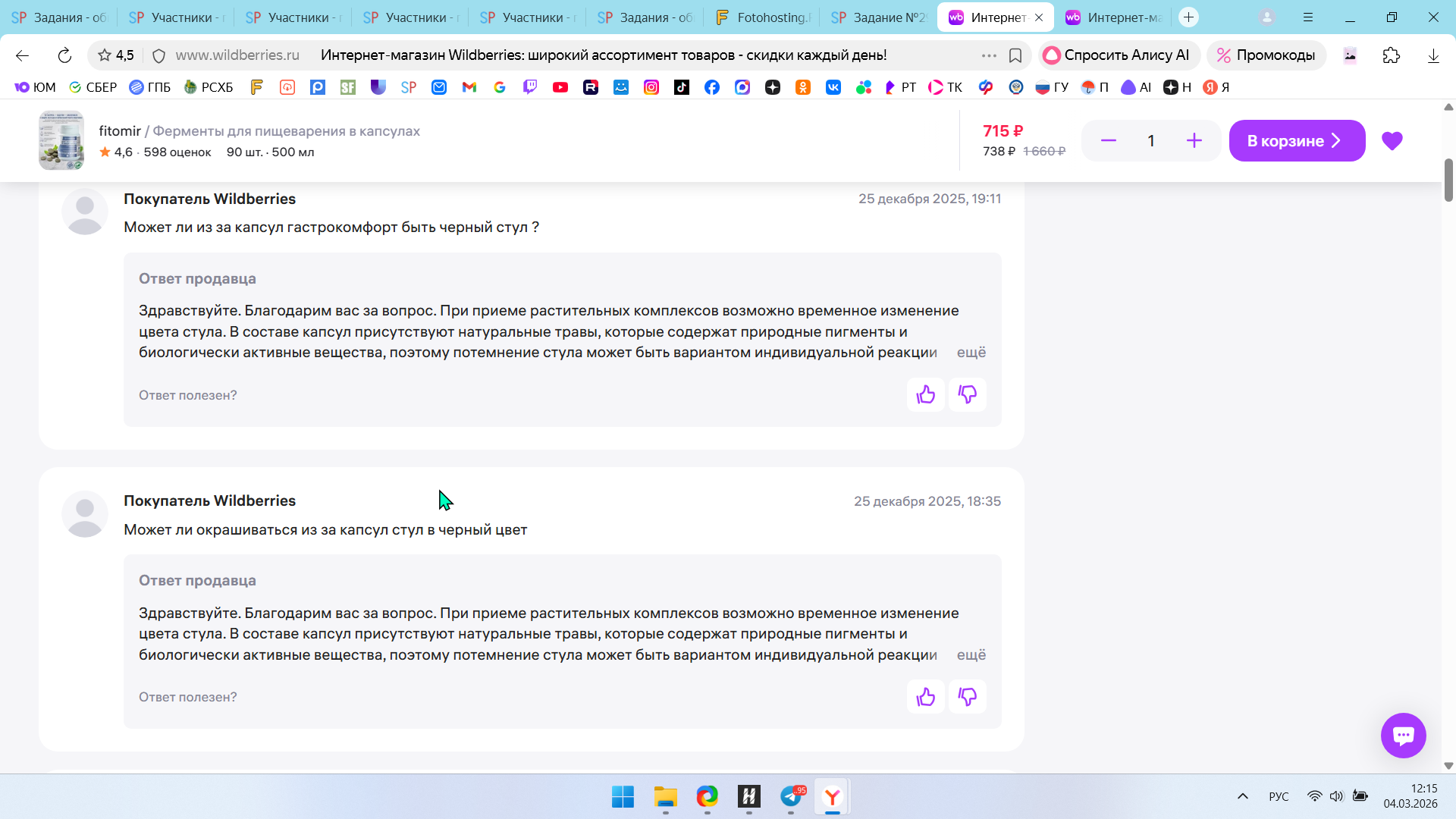
Task: Expand second seller answer with 'ещё'
Action: pyautogui.click(x=971, y=655)
